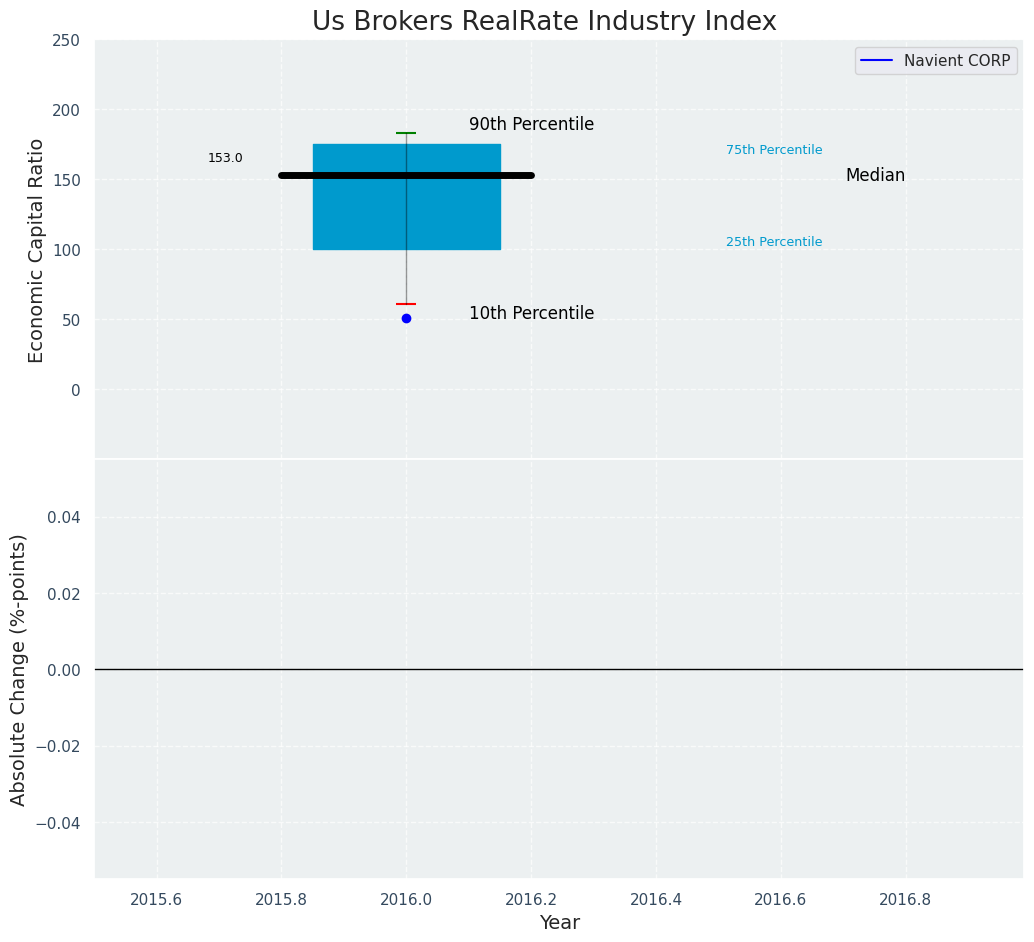Image resolution: width=1034 pixels, height=942 pixels.
Task: Click the Economic Capital Ratio axis label
Action: 36,251
